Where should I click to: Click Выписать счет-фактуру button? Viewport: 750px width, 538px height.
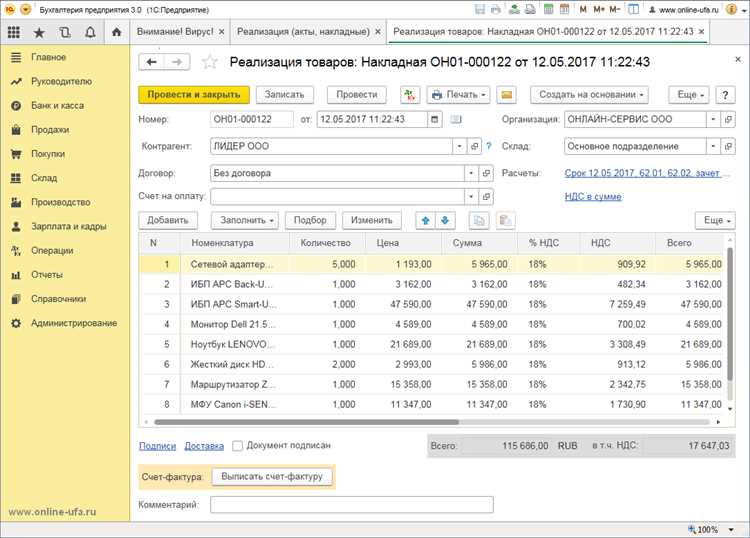[272, 477]
